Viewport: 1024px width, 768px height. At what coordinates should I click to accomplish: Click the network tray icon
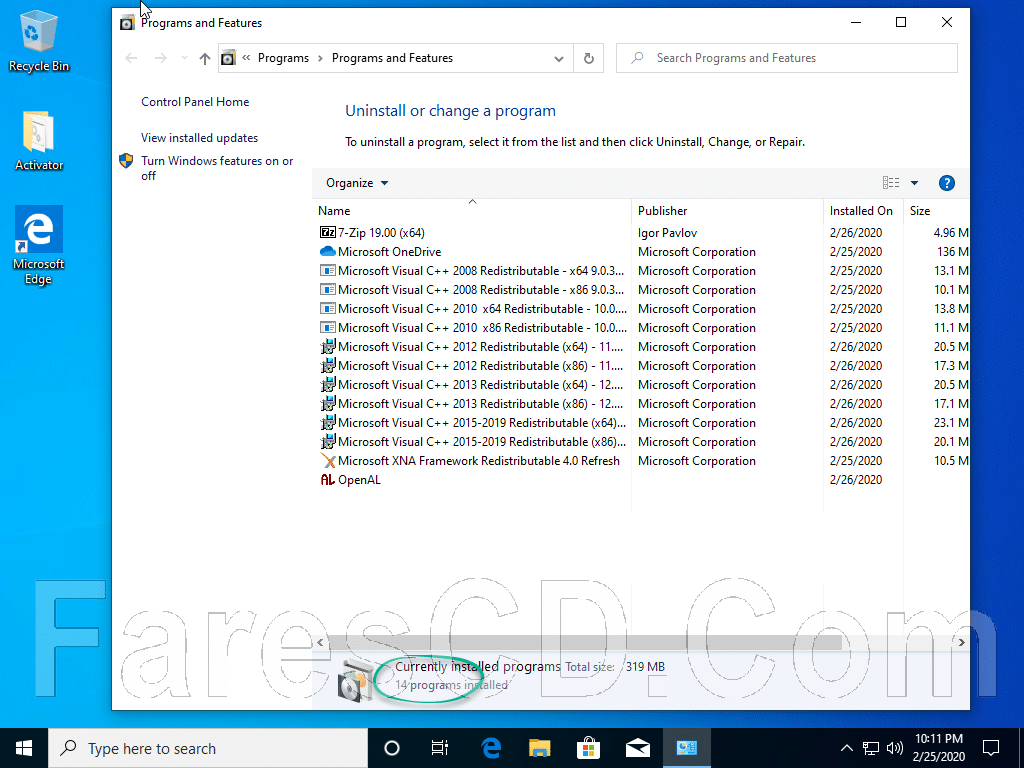point(871,748)
